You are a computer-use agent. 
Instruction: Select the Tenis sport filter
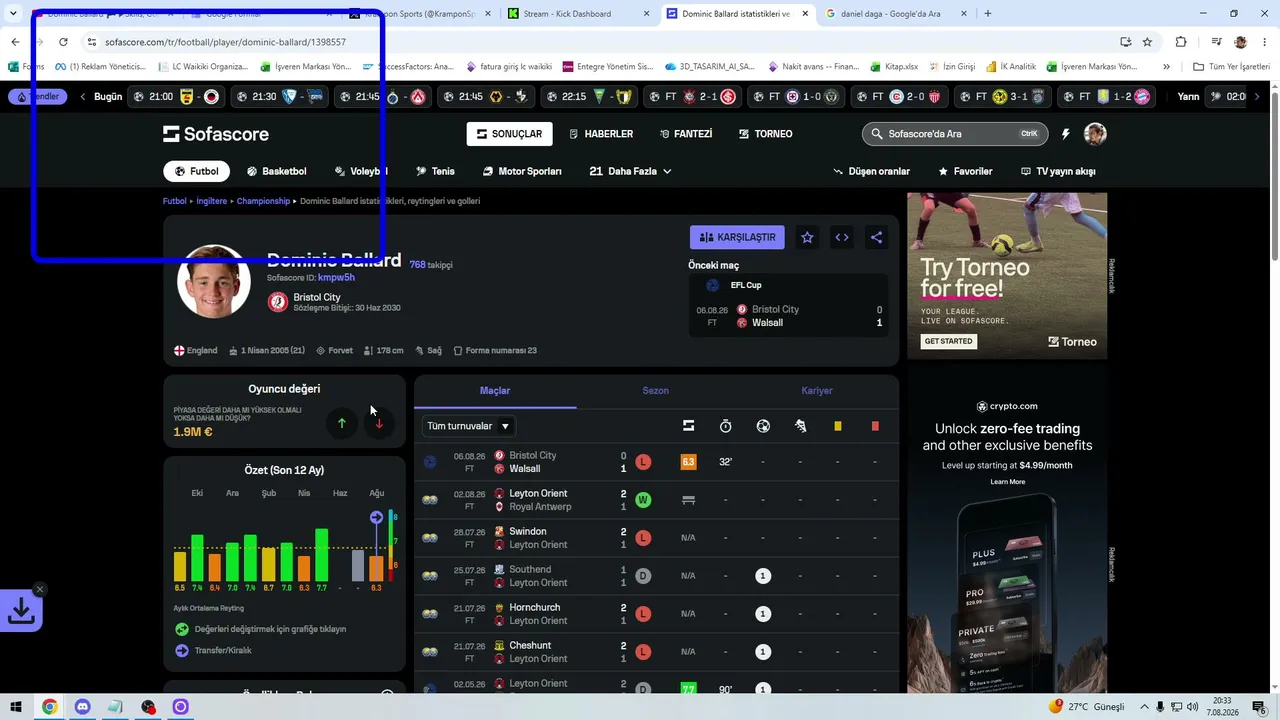click(x=435, y=171)
